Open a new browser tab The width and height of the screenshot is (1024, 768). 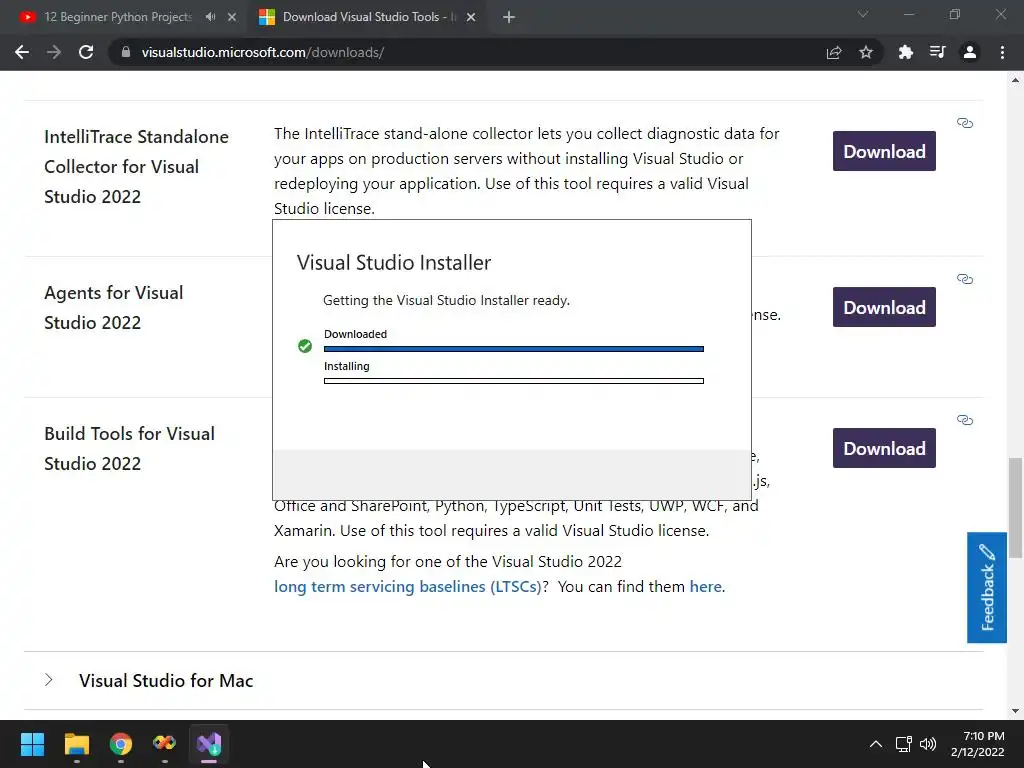pos(509,17)
